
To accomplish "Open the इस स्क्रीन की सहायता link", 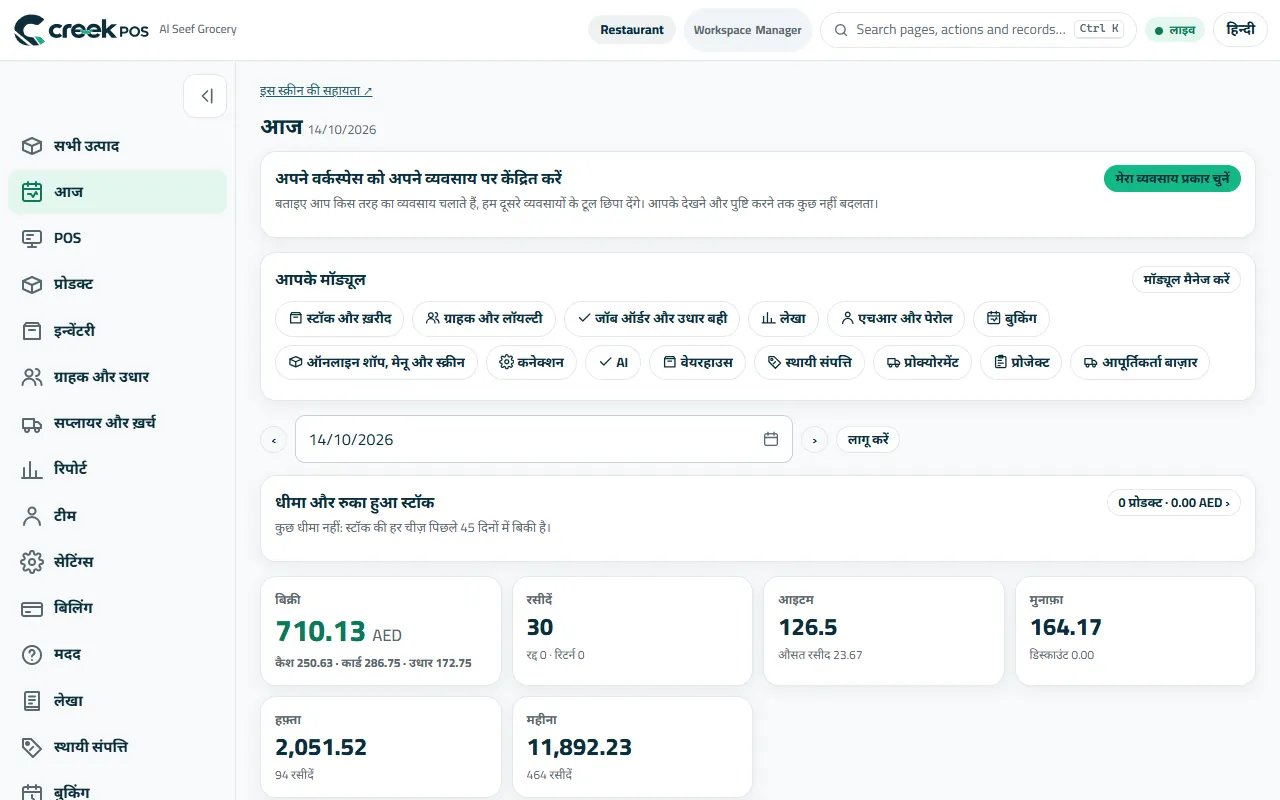I will (316, 90).
